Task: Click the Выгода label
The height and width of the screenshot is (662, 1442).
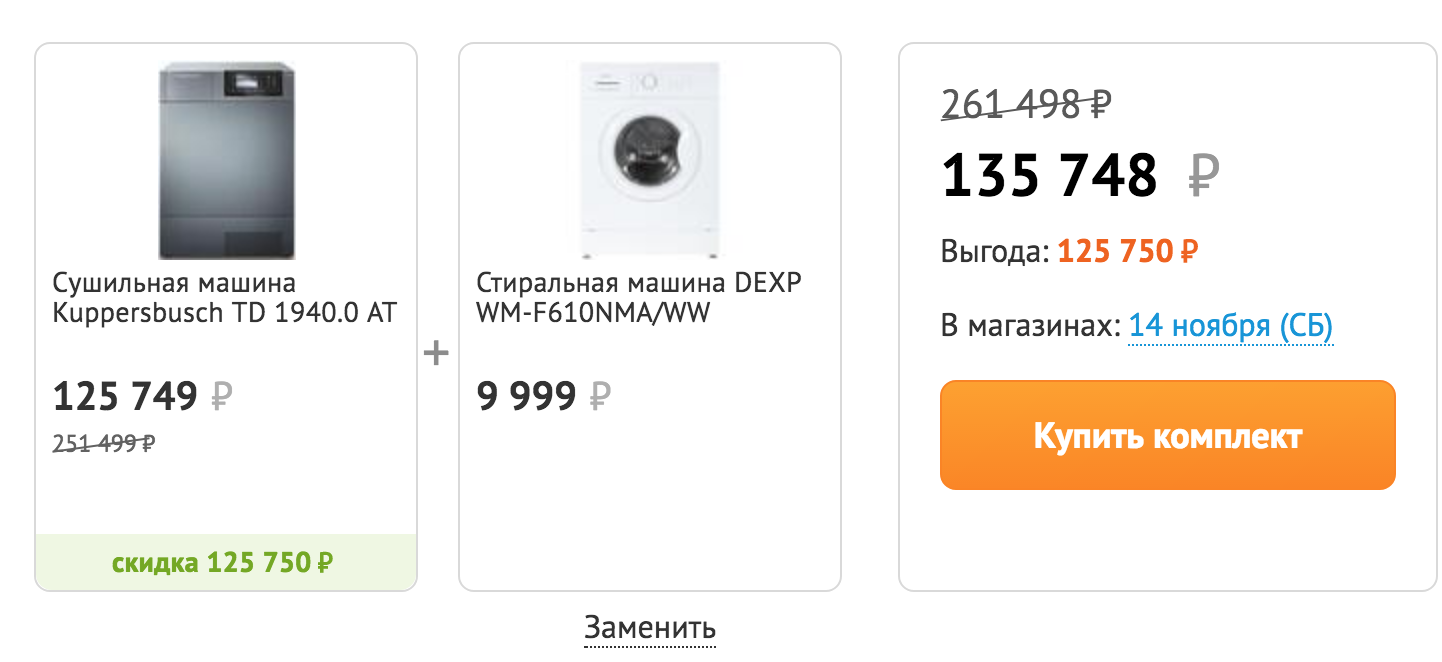Action: tap(995, 251)
